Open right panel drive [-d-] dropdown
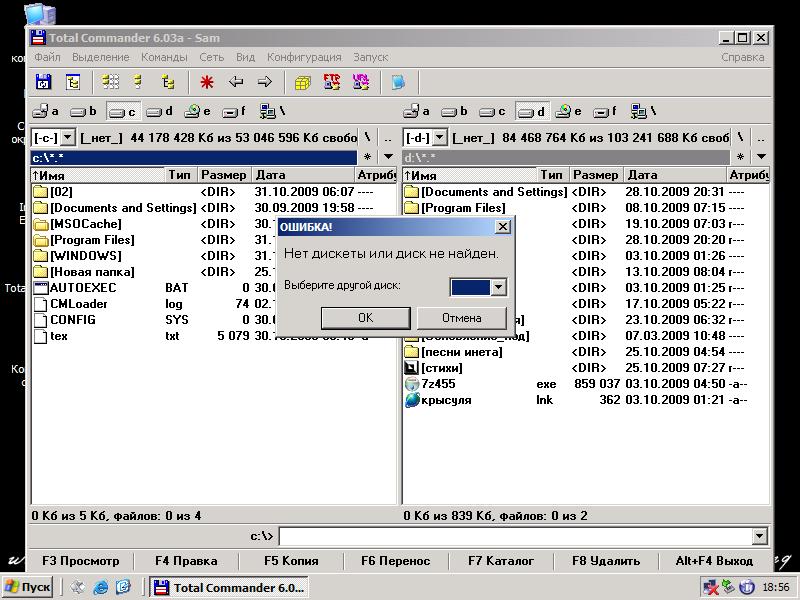The width and height of the screenshot is (800, 600). [439, 137]
